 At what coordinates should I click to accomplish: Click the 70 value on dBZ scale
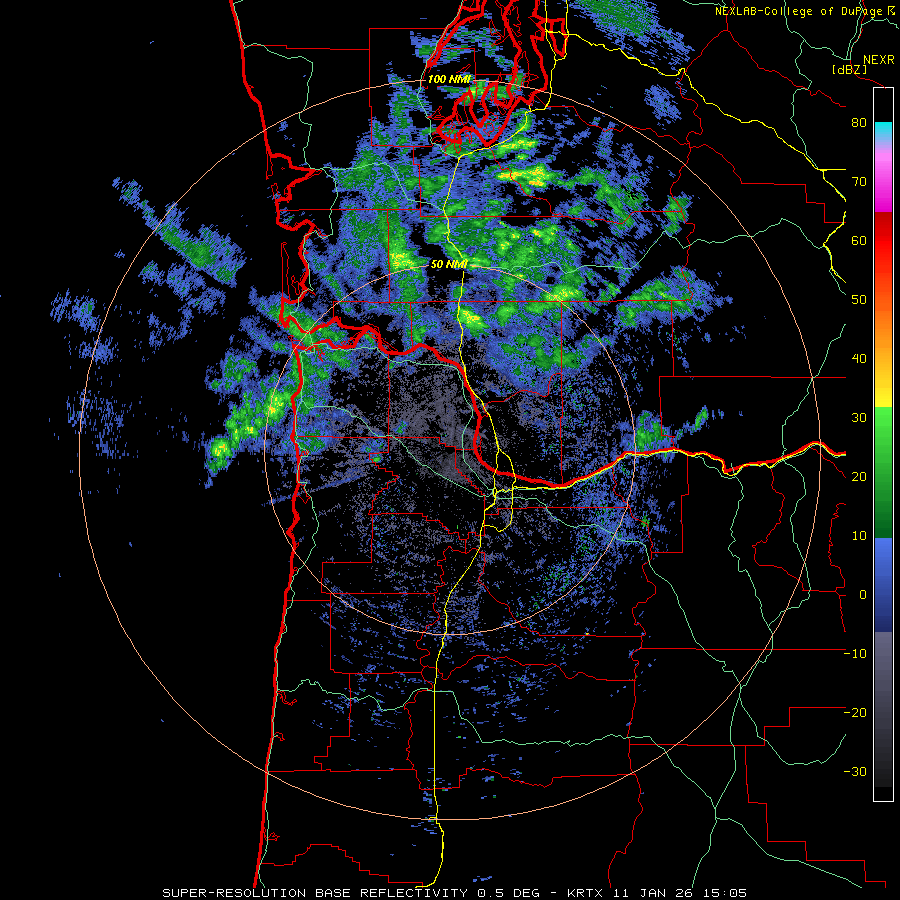859,182
